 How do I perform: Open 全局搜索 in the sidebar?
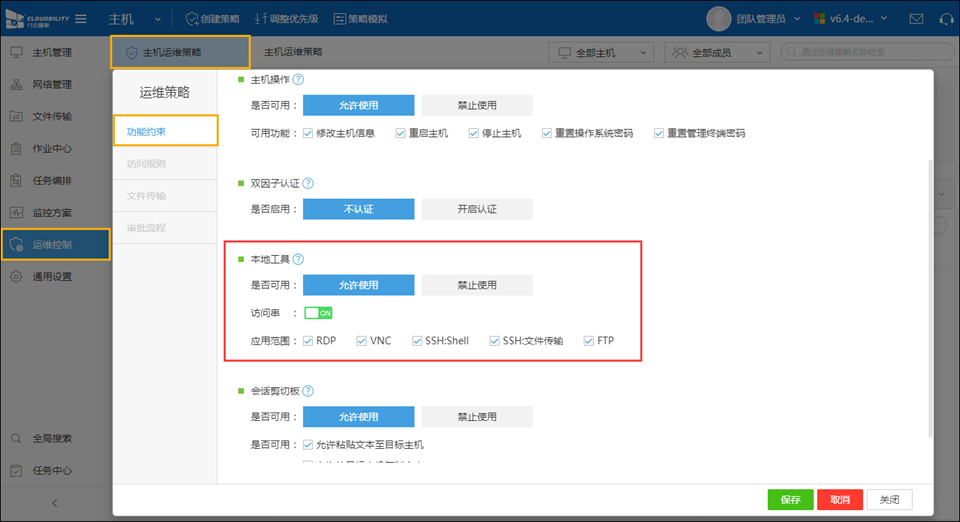pos(52,438)
